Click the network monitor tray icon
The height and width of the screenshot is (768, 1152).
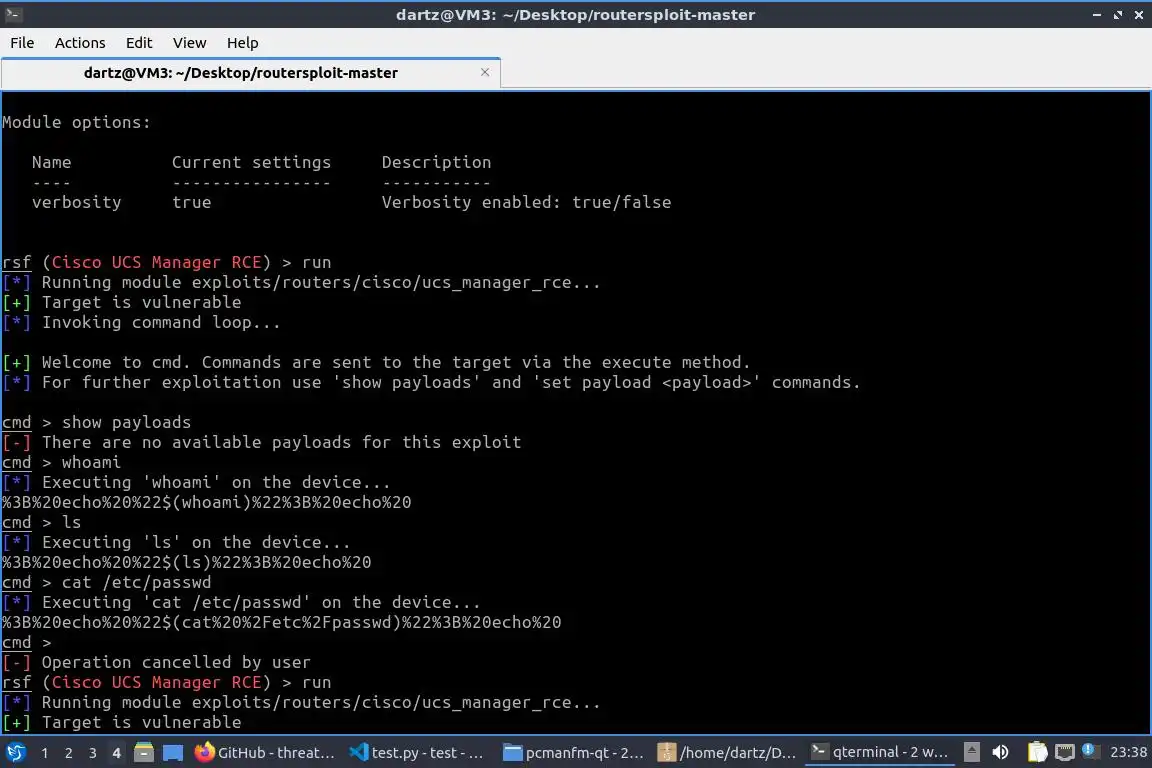coord(1065,752)
